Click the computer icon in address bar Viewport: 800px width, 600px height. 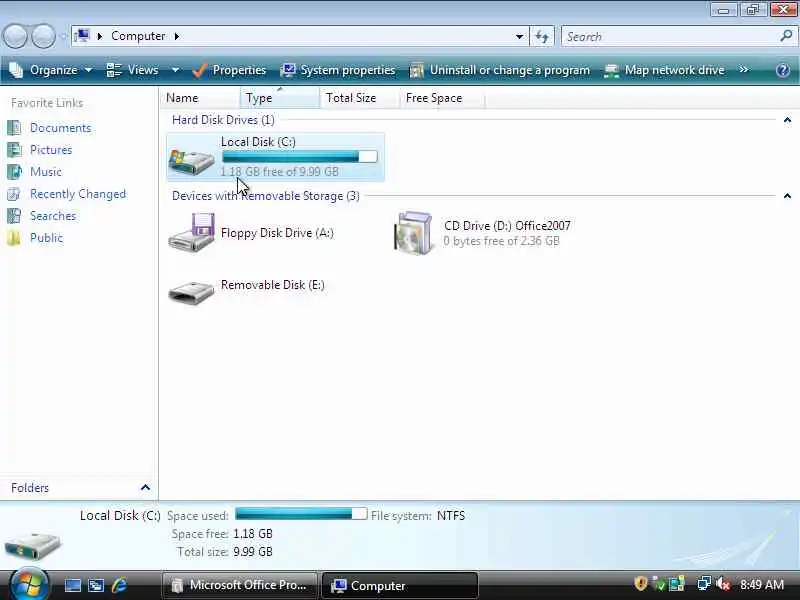[82, 36]
